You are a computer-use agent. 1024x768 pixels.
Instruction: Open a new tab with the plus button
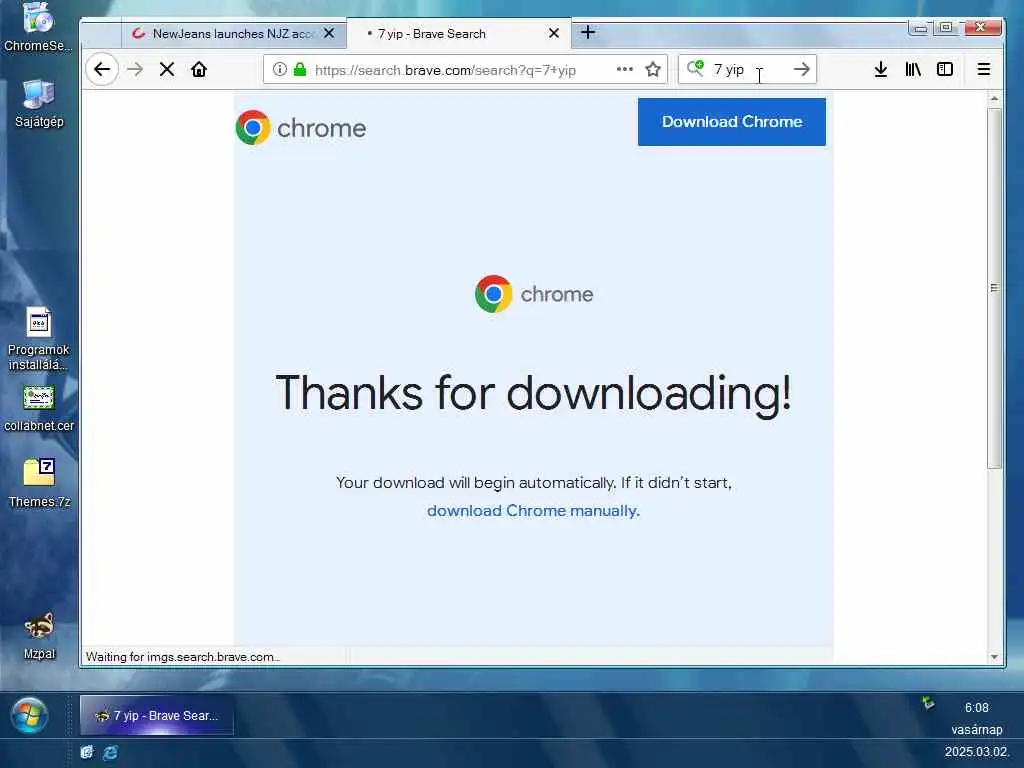[x=588, y=32]
